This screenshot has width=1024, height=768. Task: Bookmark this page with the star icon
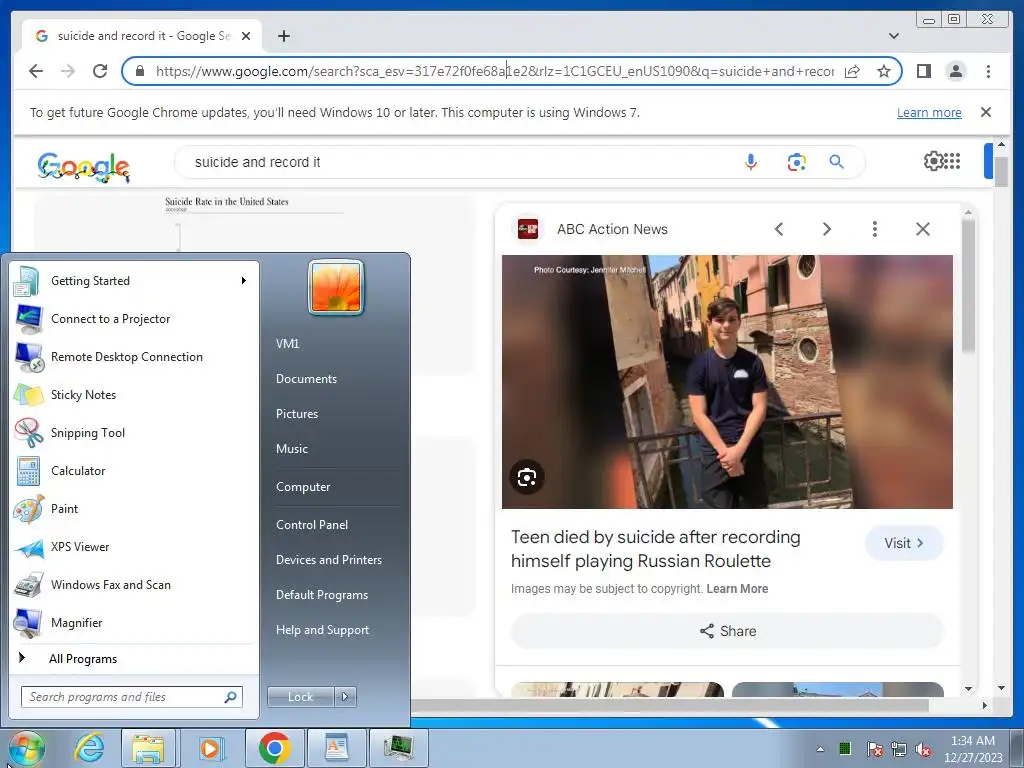click(884, 71)
